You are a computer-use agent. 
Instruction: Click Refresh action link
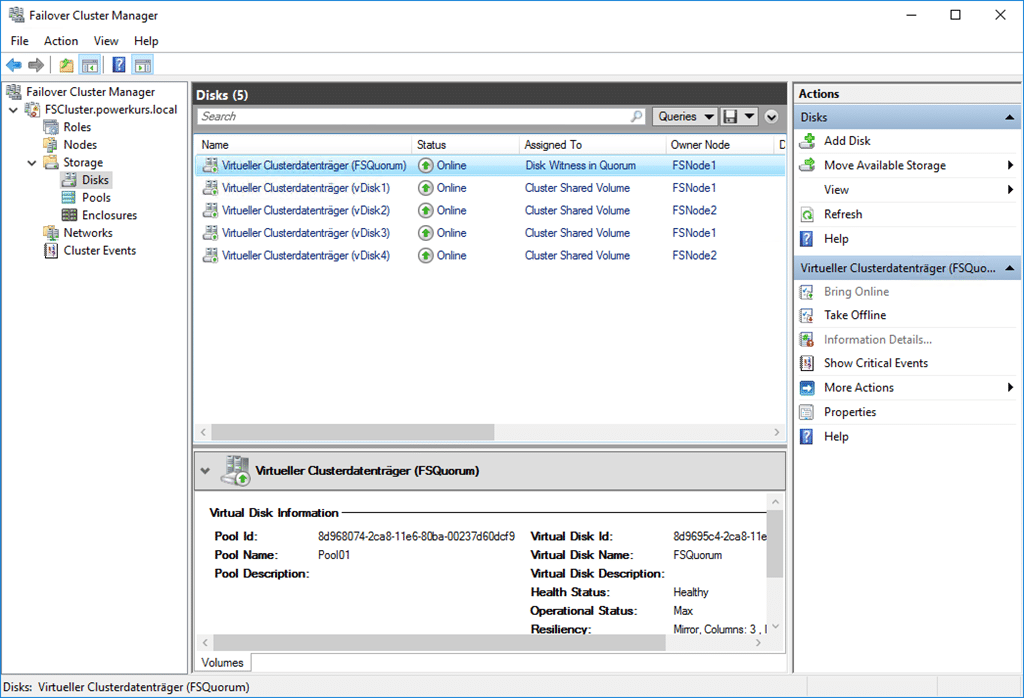click(x=842, y=214)
